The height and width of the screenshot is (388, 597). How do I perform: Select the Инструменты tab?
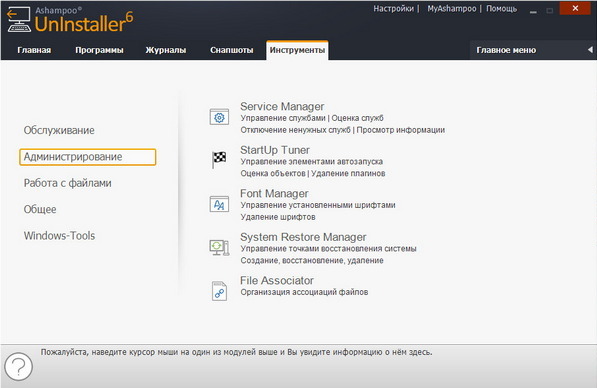(297, 50)
